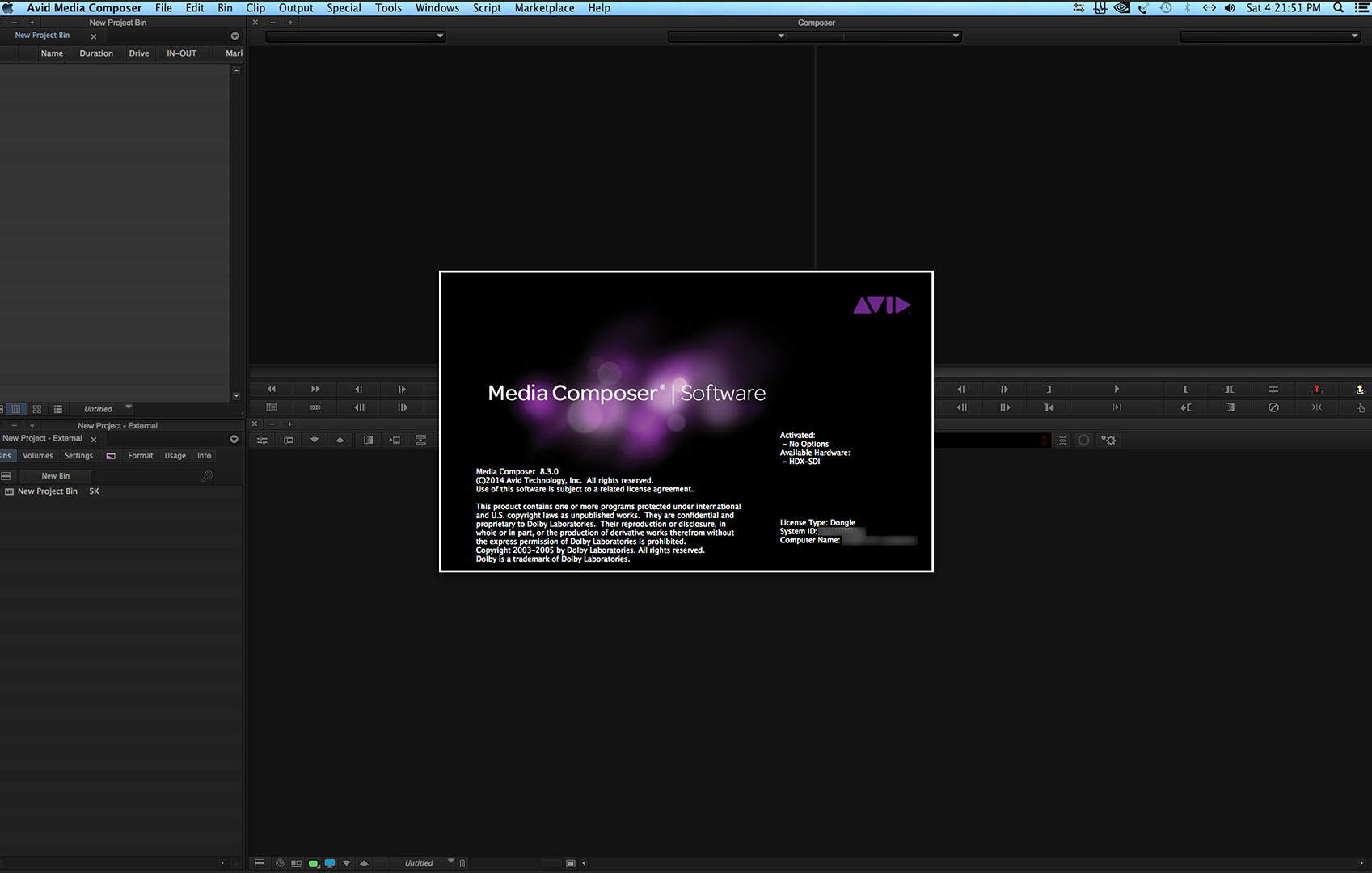The image size is (1372, 873).
Task: Step ten frames forward in source monitor
Action: [402, 407]
